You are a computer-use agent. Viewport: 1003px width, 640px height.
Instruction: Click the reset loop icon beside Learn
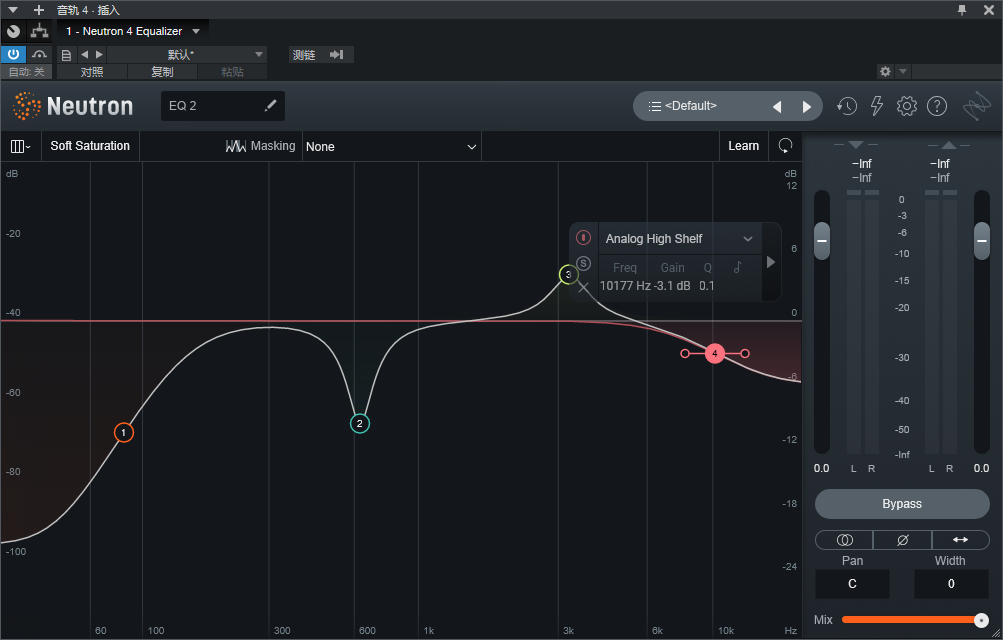pos(785,146)
